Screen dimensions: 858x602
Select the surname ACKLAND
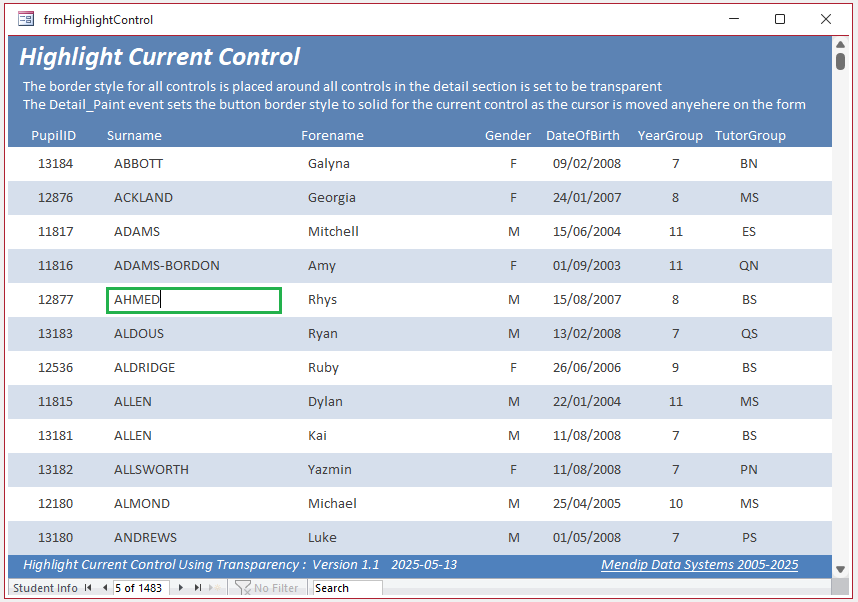pyautogui.click(x=143, y=198)
